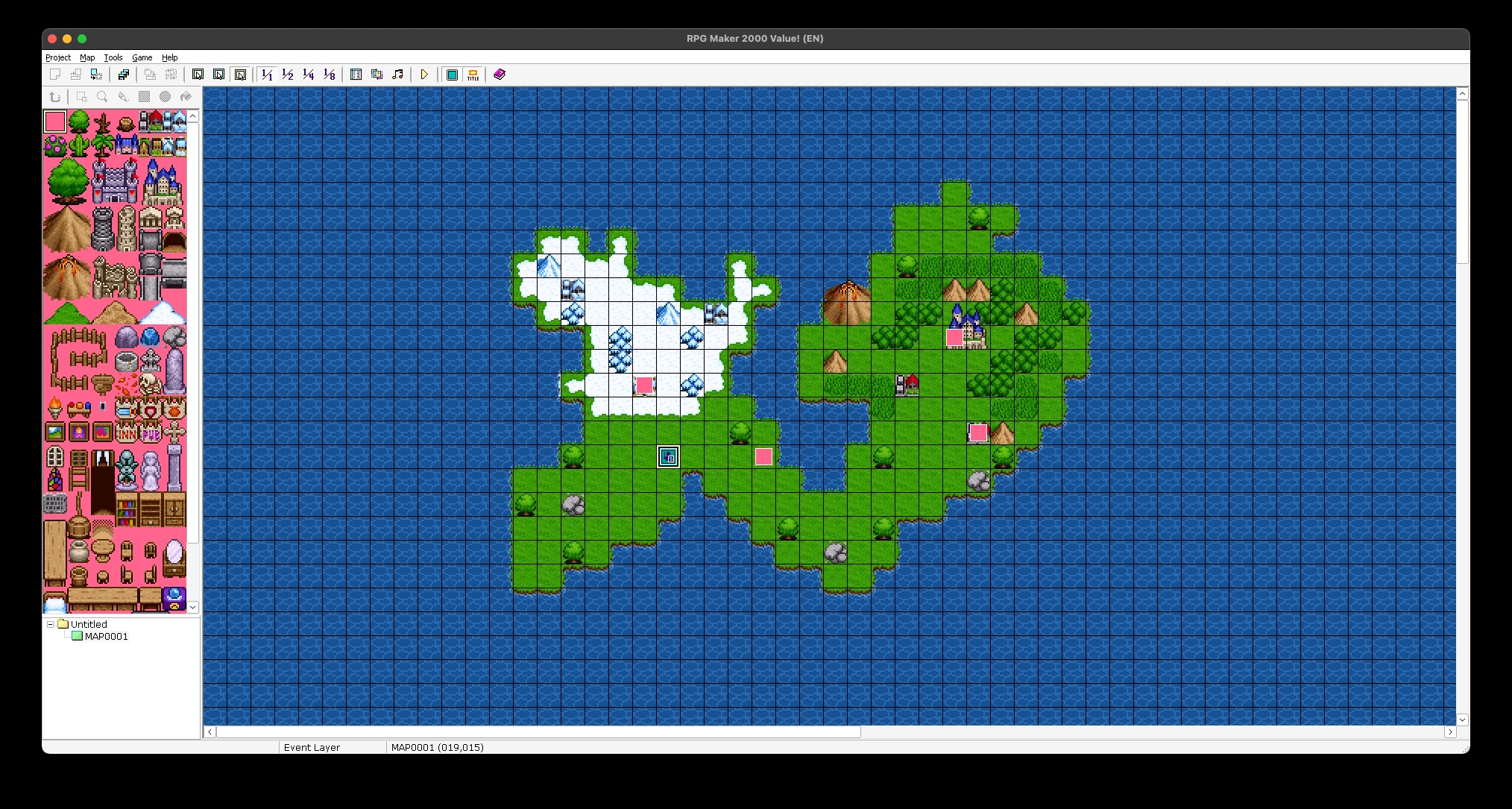
Task: Open the Game menu
Action: coord(142,57)
